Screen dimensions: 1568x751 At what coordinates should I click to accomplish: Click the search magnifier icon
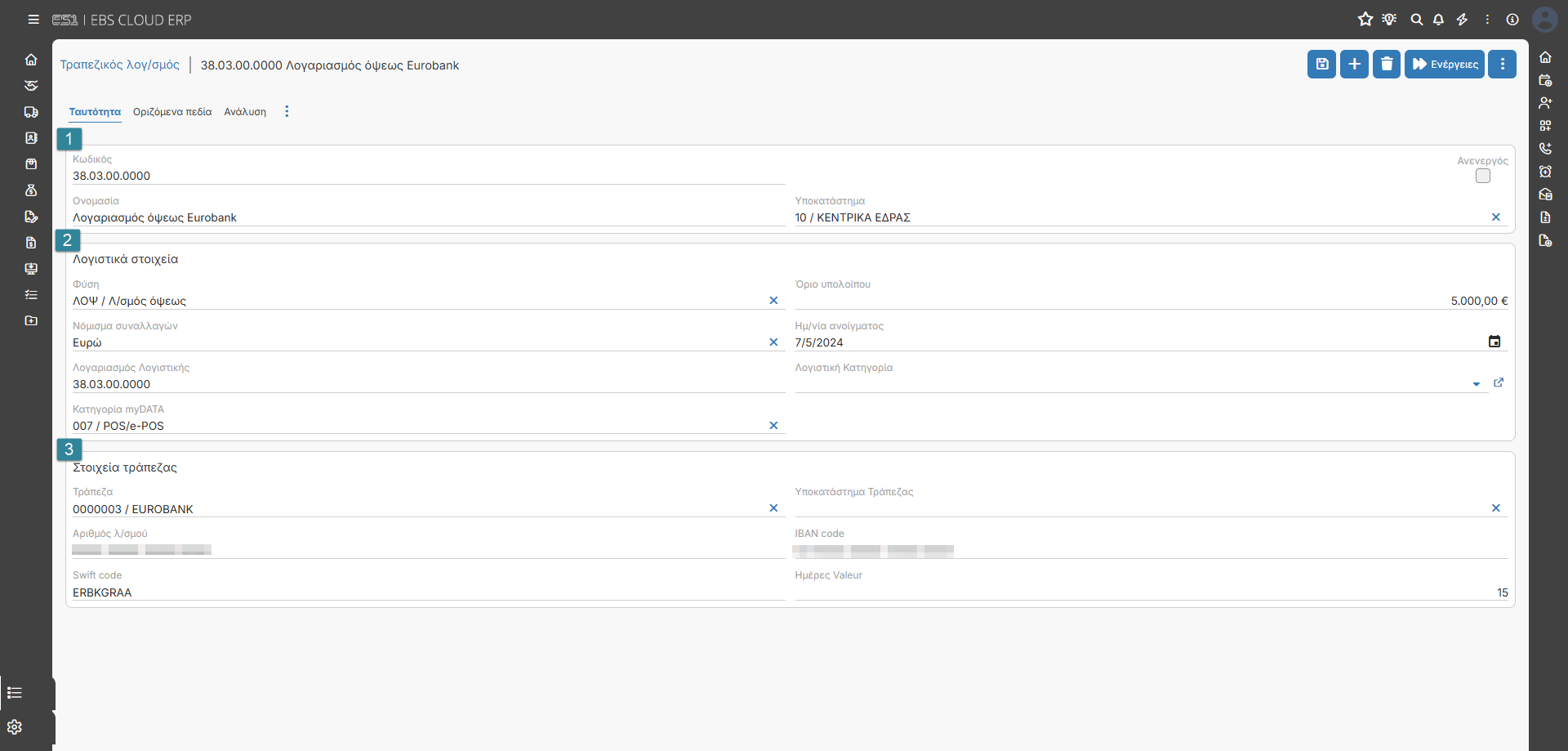pos(1417,20)
